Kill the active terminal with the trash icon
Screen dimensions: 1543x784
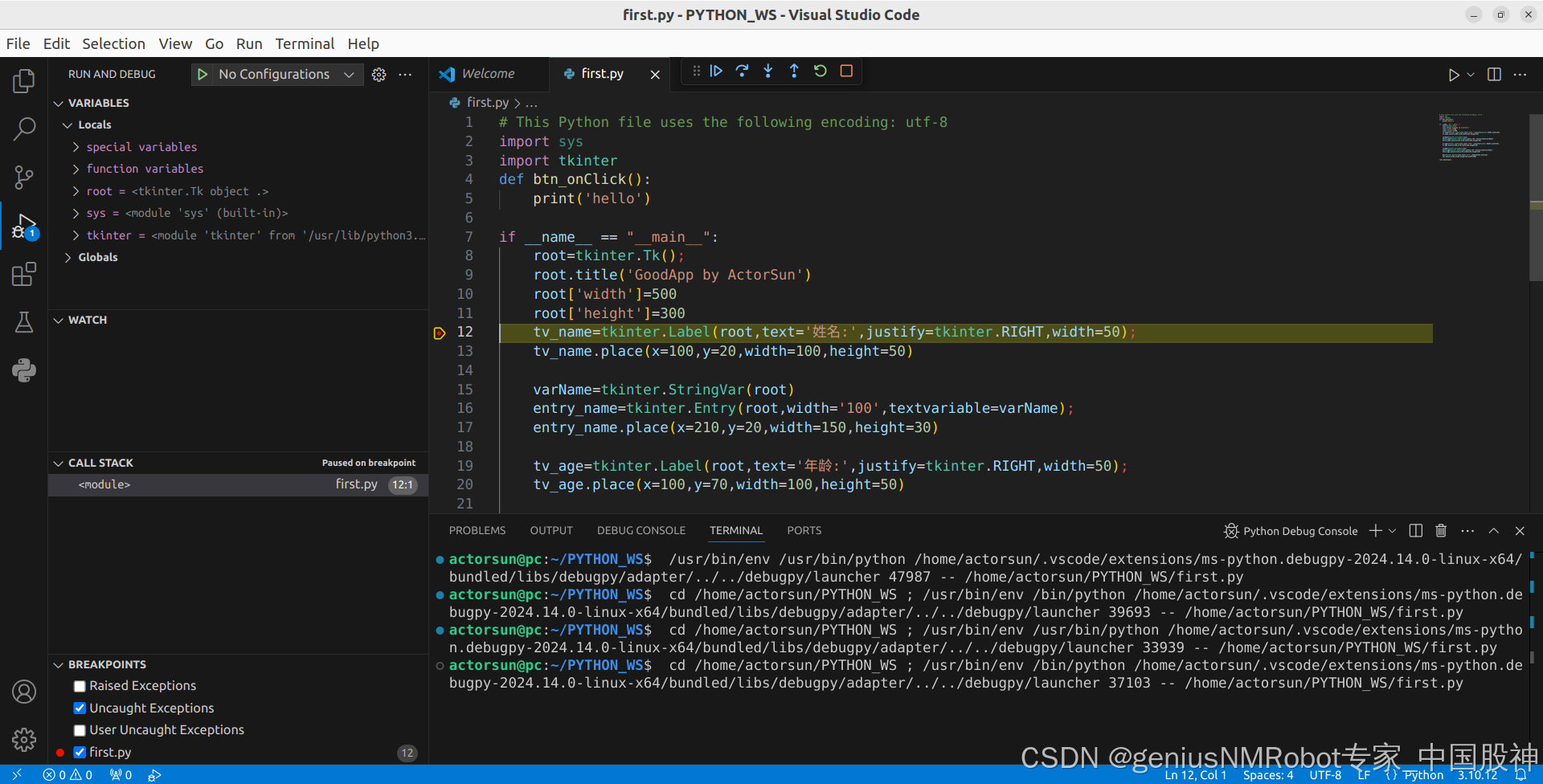[1439, 530]
